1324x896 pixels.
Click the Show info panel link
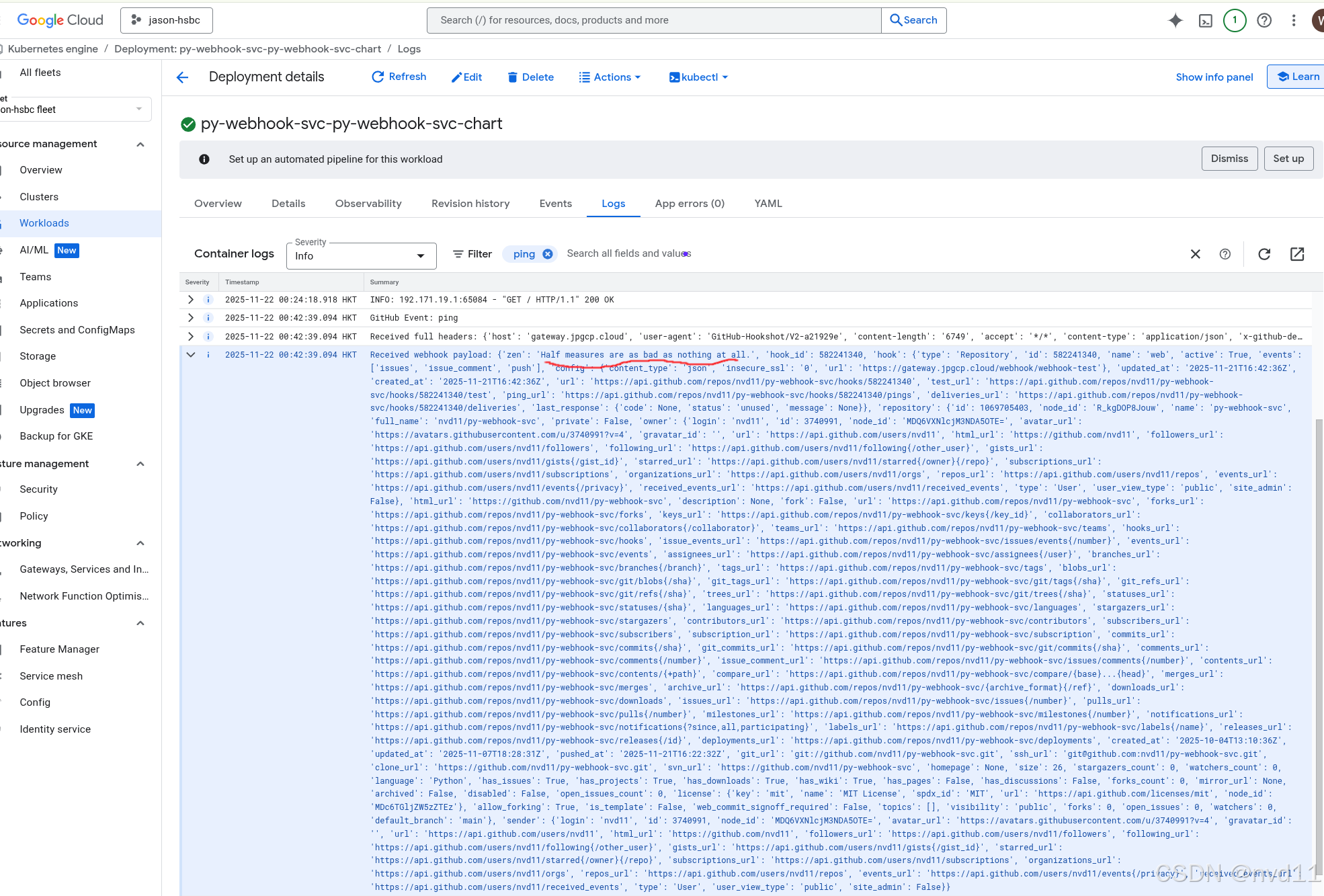1214,77
